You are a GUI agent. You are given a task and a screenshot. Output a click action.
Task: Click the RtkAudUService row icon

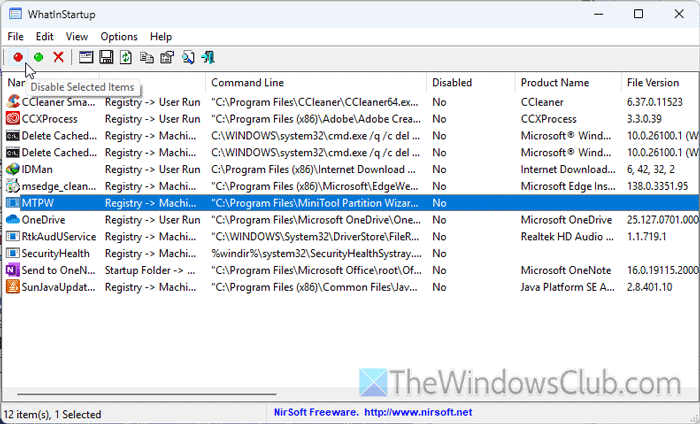(x=13, y=237)
